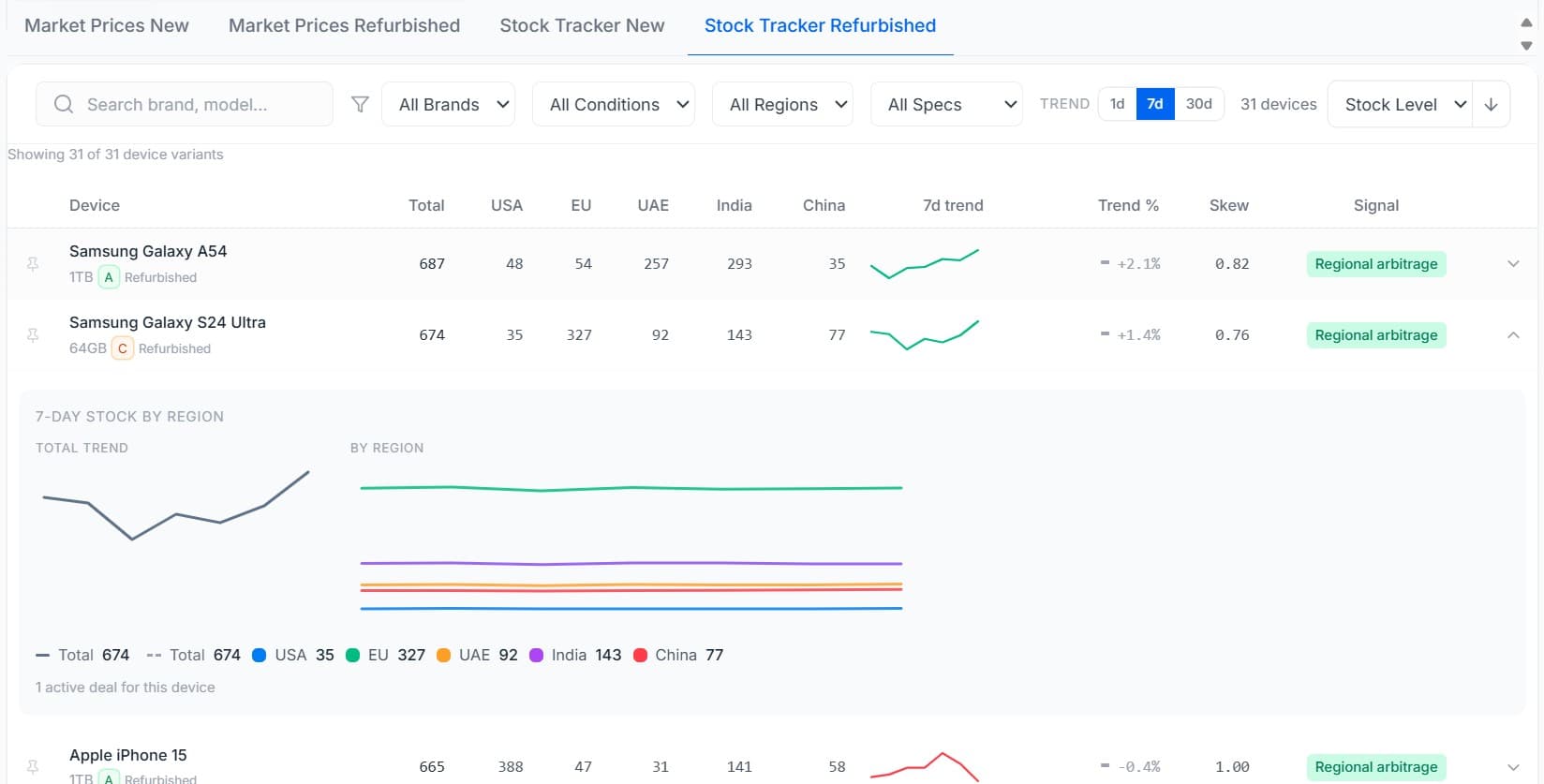The width and height of the screenshot is (1544, 784).
Task: Click the Samsung Galaxy S24 Ultra name
Action: pos(168,322)
